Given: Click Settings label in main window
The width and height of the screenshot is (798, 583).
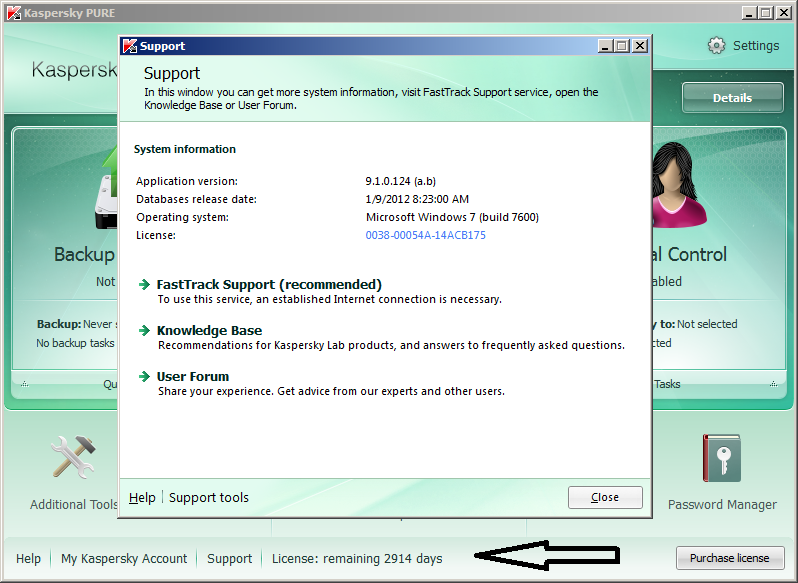Looking at the screenshot, I should (x=756, y=46).
